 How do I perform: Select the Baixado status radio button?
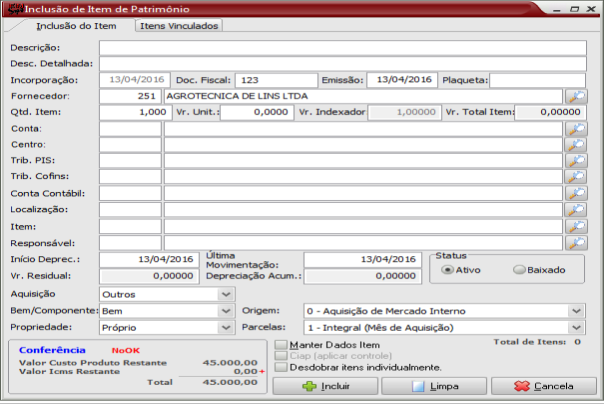(519, 270)
